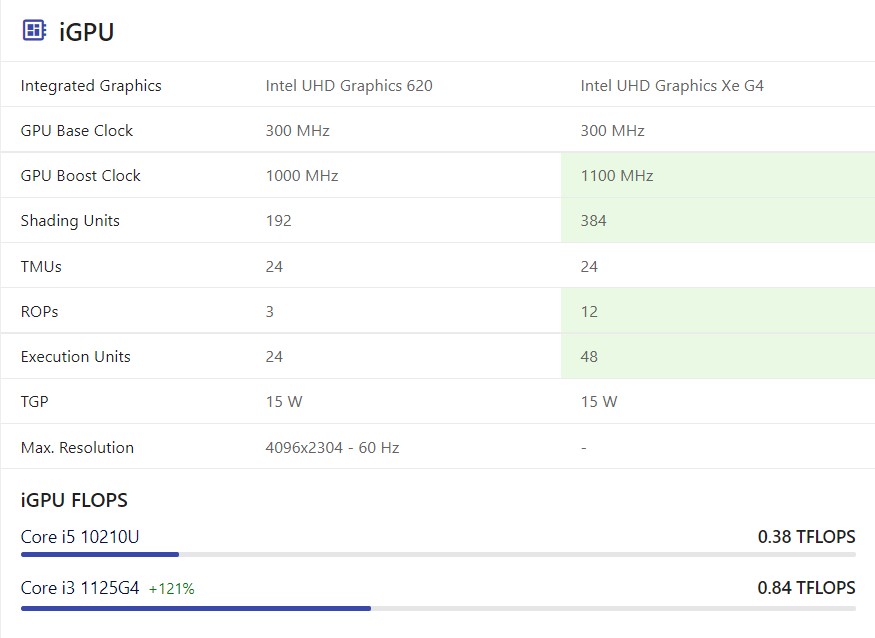Select the iGPU FLOPS heading

(74, 500)
